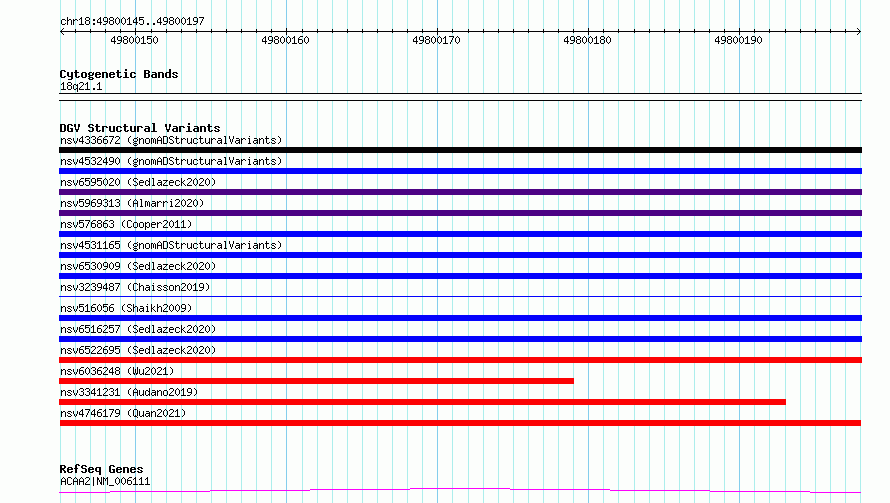The image size is (890, 503).
Task: Click the Cytogenetic Bands track title
Action: [x=119, y=74]
